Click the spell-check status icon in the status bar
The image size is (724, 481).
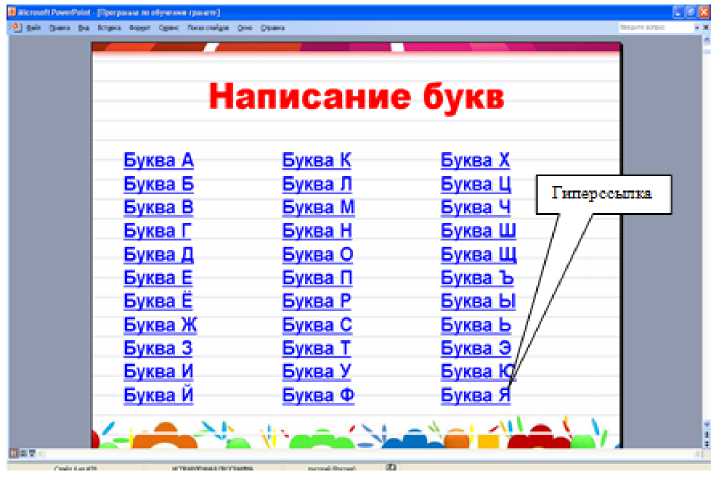[x=391, y=468]
